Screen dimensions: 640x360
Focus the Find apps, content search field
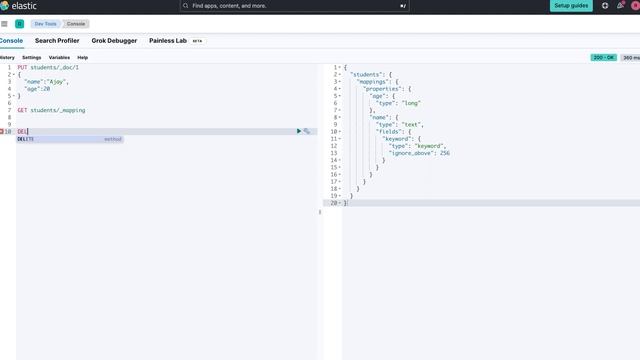(295, 6)
